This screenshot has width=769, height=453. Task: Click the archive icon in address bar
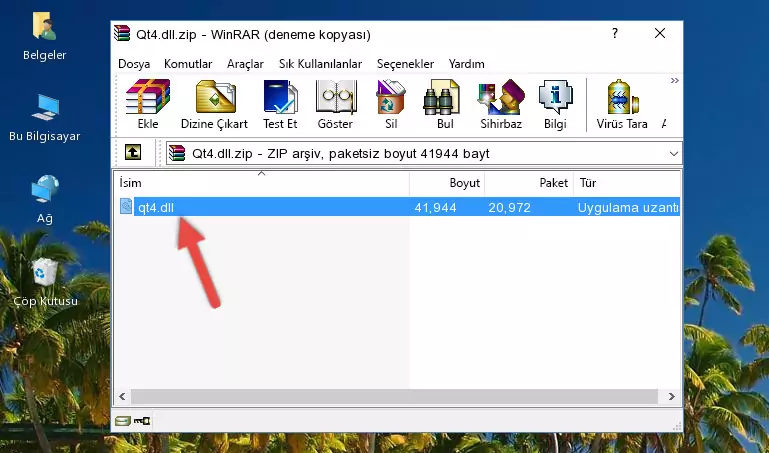[177, 153]
